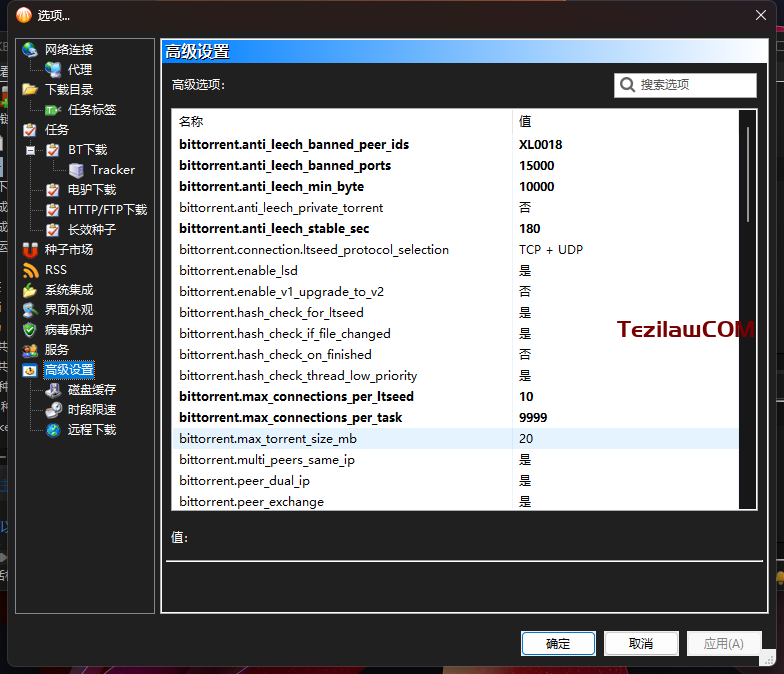Select 界面外观 in the options tree
784x674 pixels.
point(69,310)
